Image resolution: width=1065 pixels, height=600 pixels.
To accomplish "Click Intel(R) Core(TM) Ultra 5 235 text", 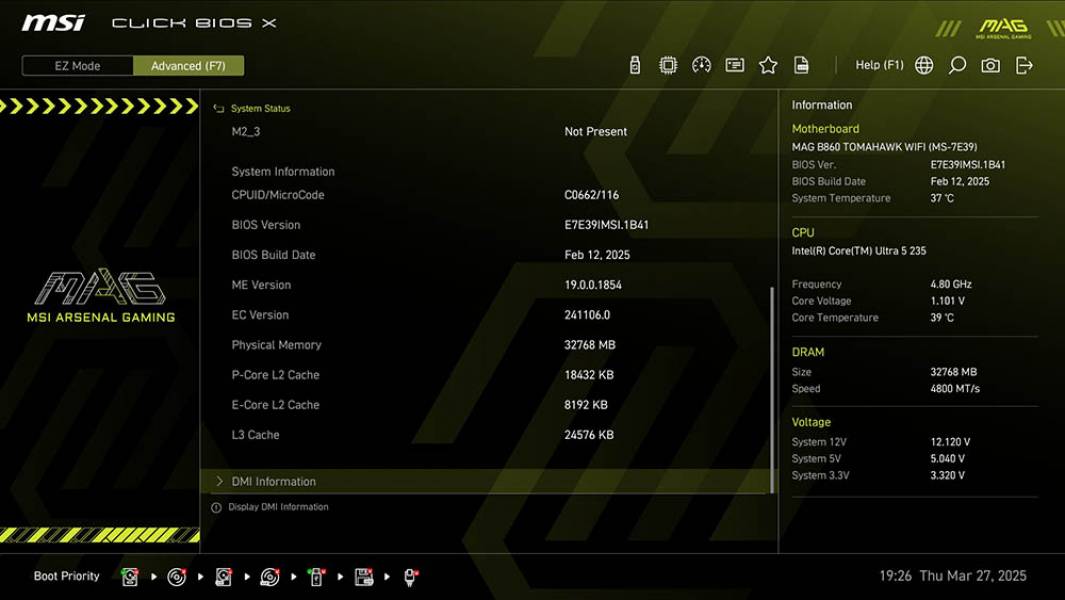I will click(859, 251).
